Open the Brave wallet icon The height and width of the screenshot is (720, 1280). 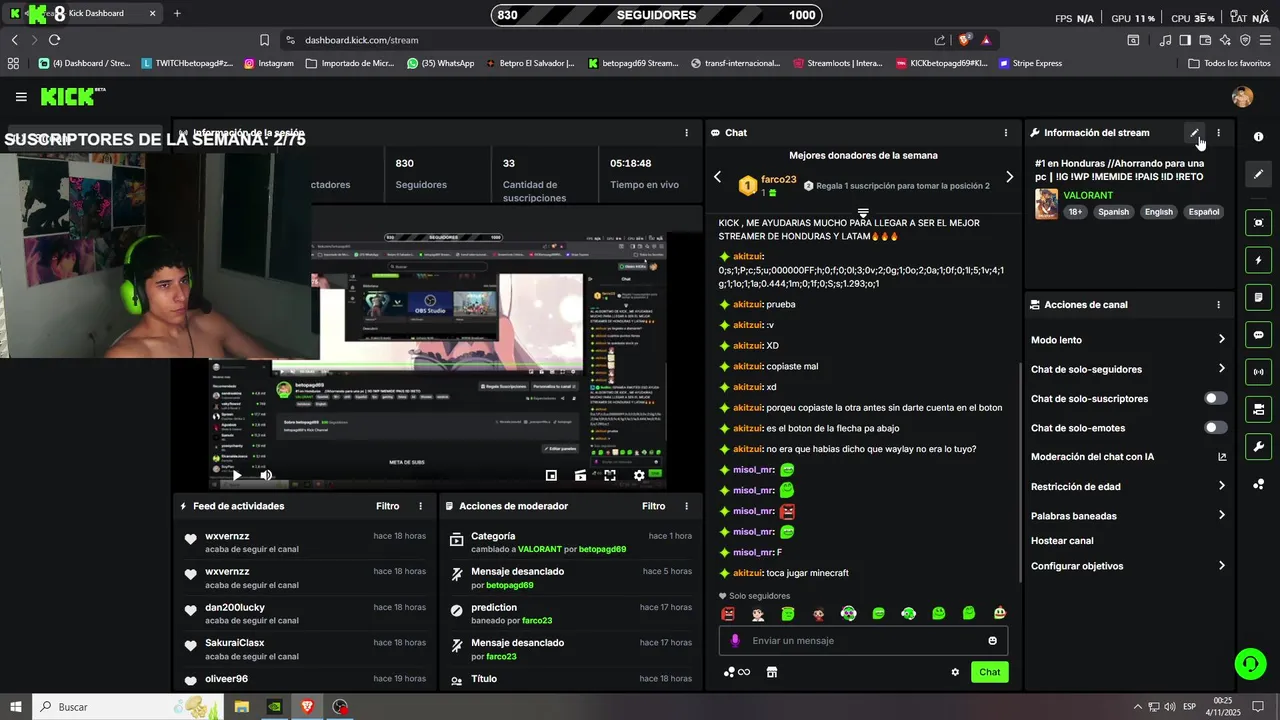(x=1205, y=40)
